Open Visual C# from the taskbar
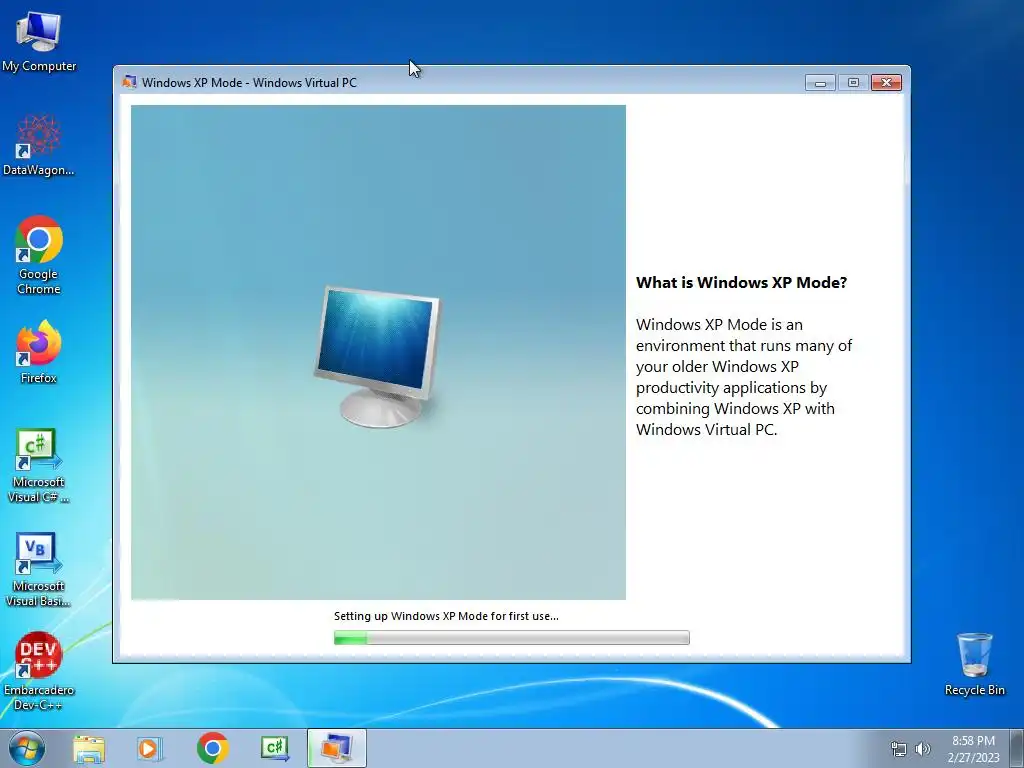 click(x=274, y=748)
